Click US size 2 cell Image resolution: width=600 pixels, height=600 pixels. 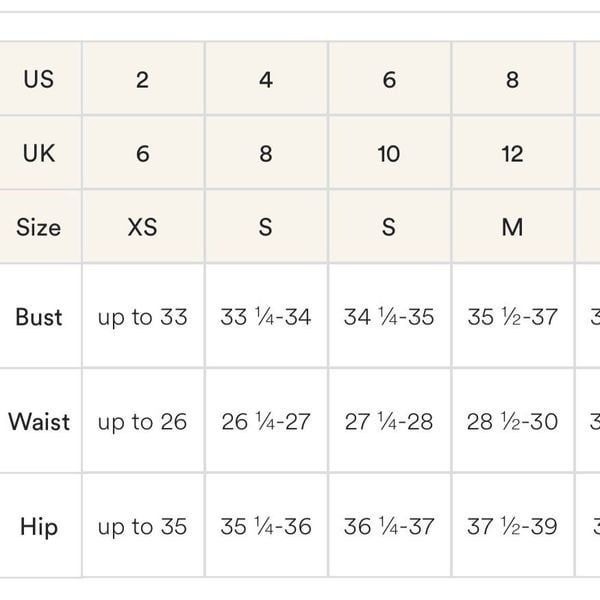click(143, 78)
